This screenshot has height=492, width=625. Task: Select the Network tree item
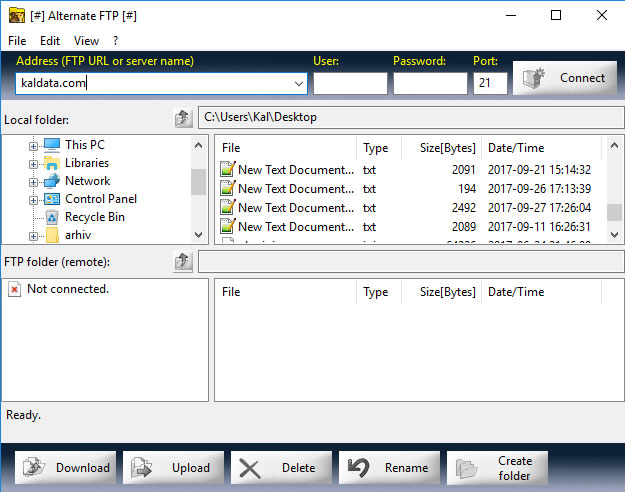[87, 181]
